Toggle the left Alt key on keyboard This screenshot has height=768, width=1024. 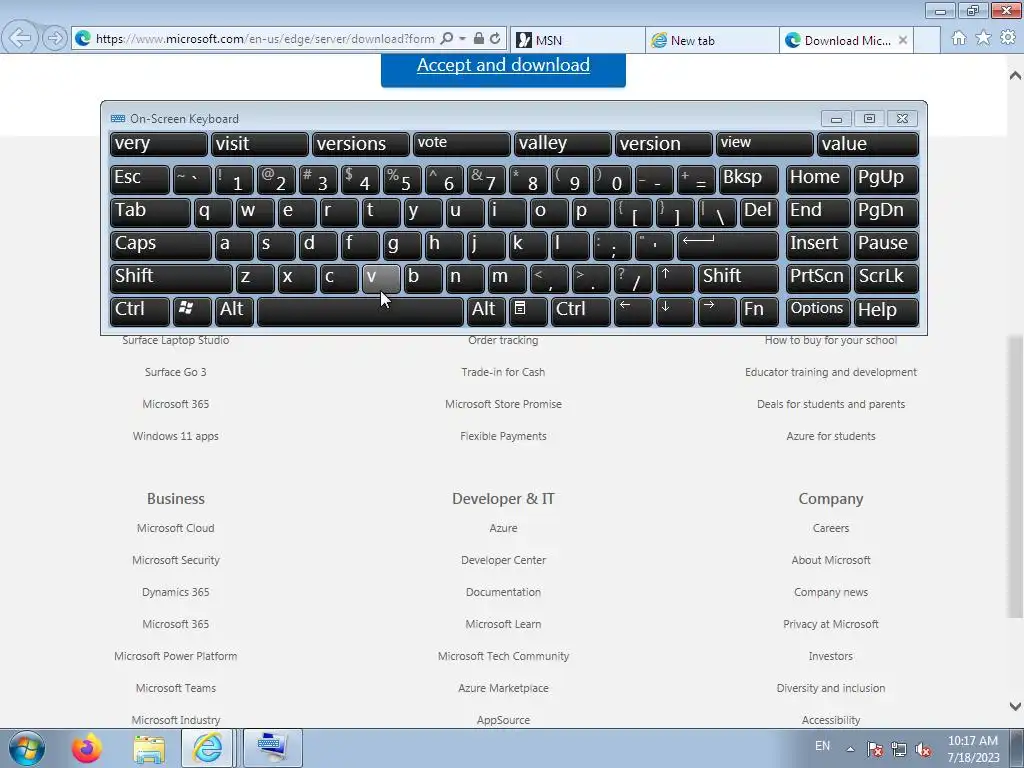pos(234,310)
